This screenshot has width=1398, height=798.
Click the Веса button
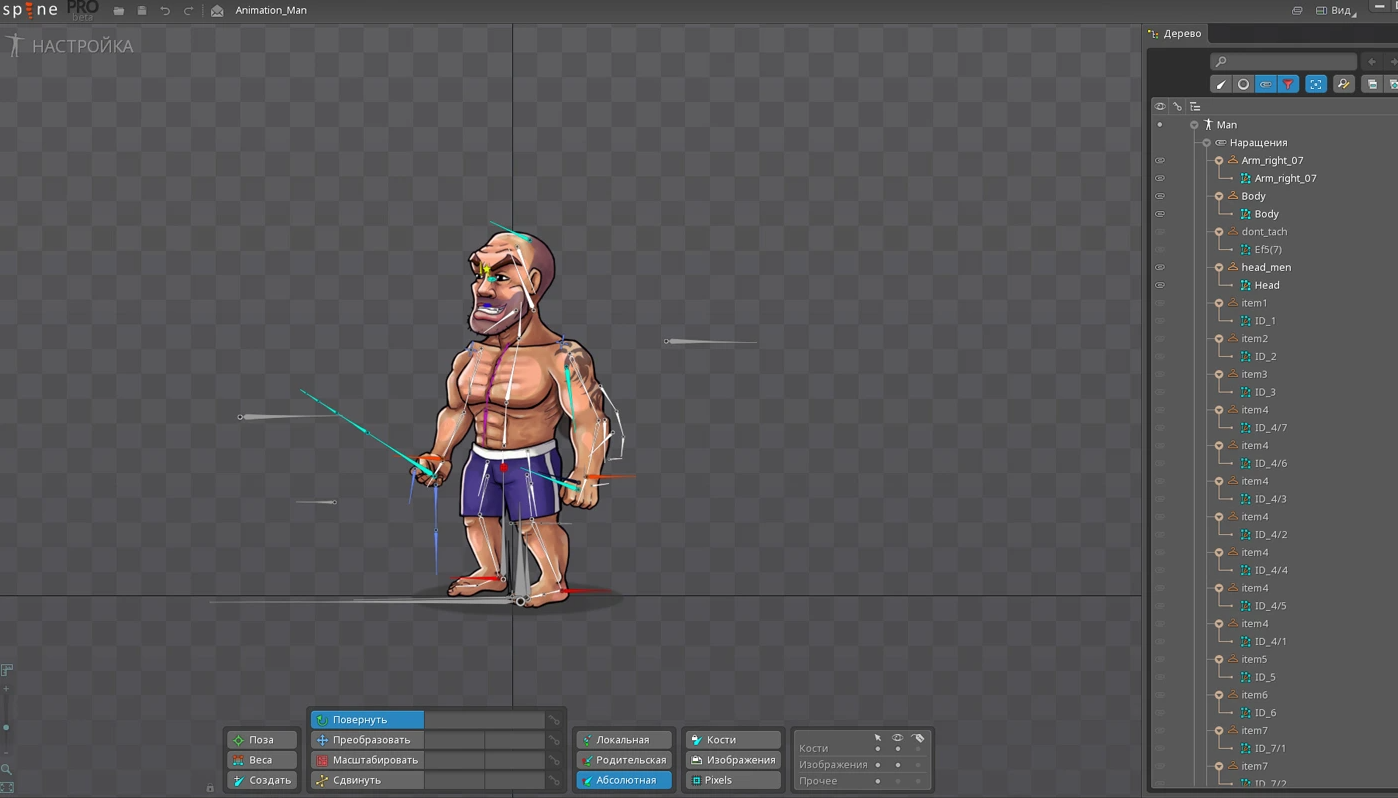[x=261, y=760]
